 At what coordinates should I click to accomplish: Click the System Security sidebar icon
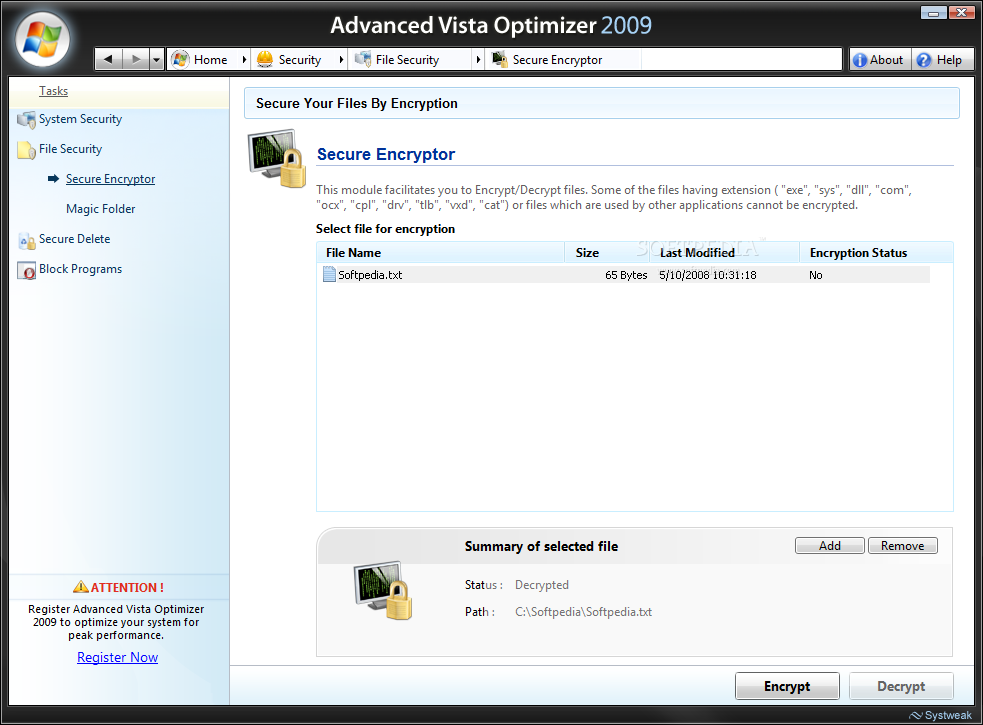coord(26,120)
